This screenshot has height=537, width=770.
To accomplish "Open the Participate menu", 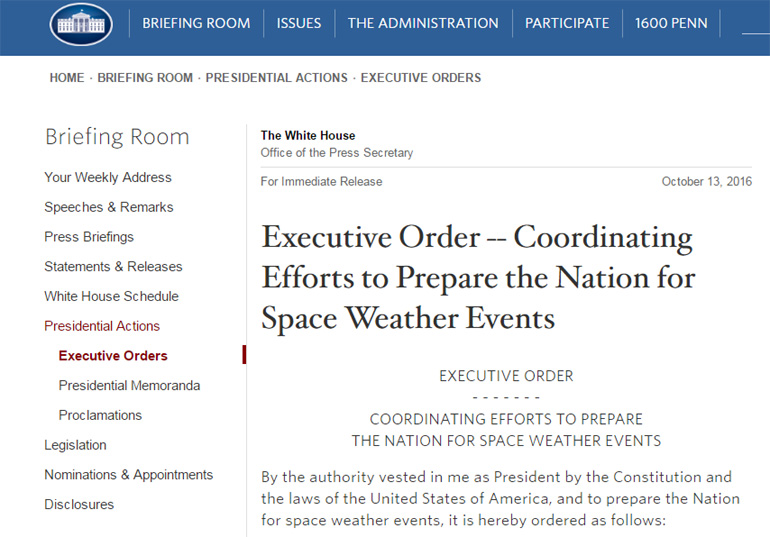I will [x=567, y=23].
